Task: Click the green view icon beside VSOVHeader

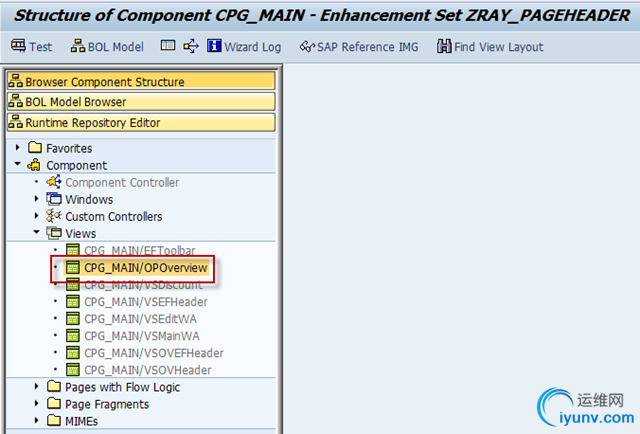Action: pyautogui.click(x=73, y=370)
